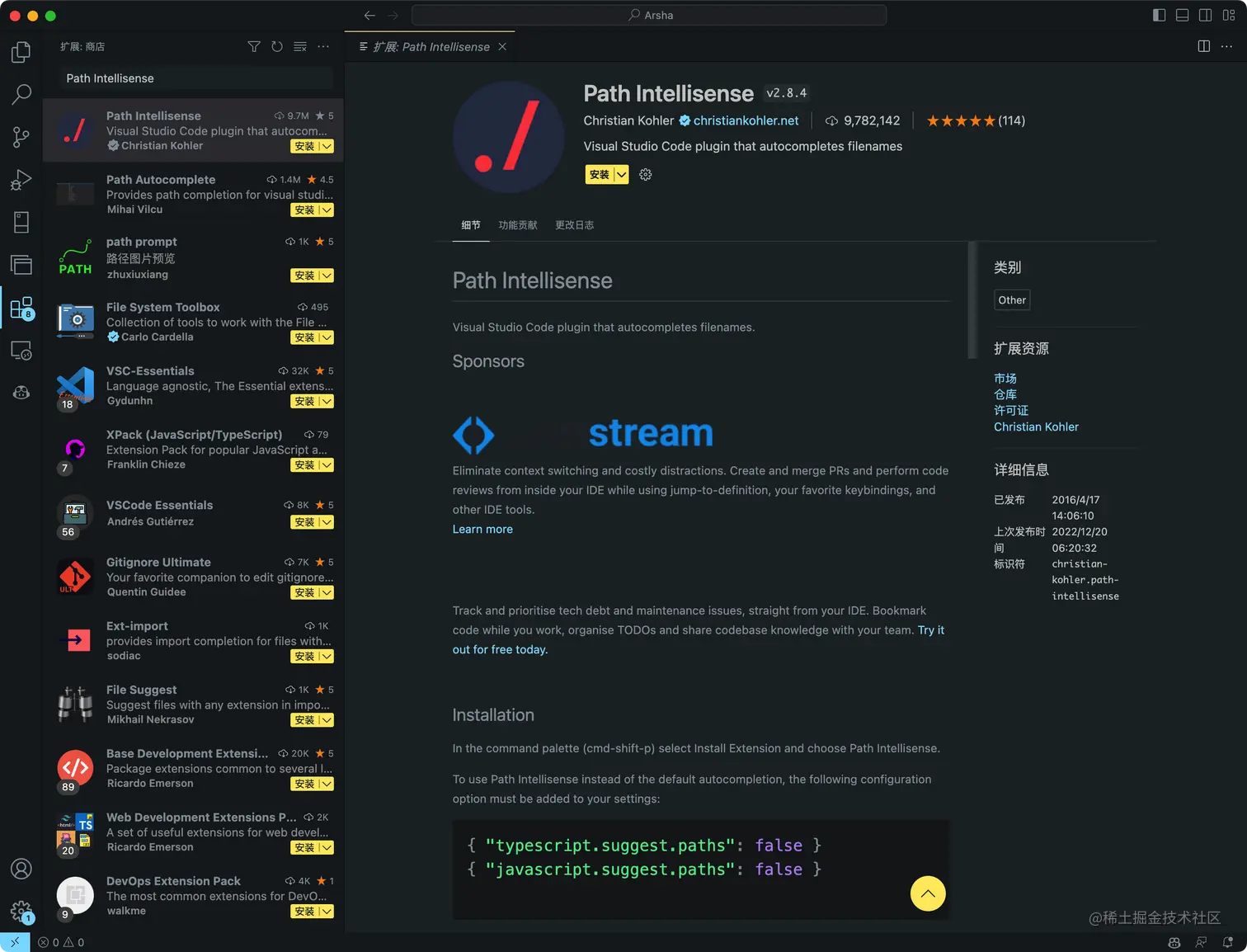Viewport: 1247px width, 952px height.
Task: Expand install dropdown for Ext-import
Action: (327, 657)
